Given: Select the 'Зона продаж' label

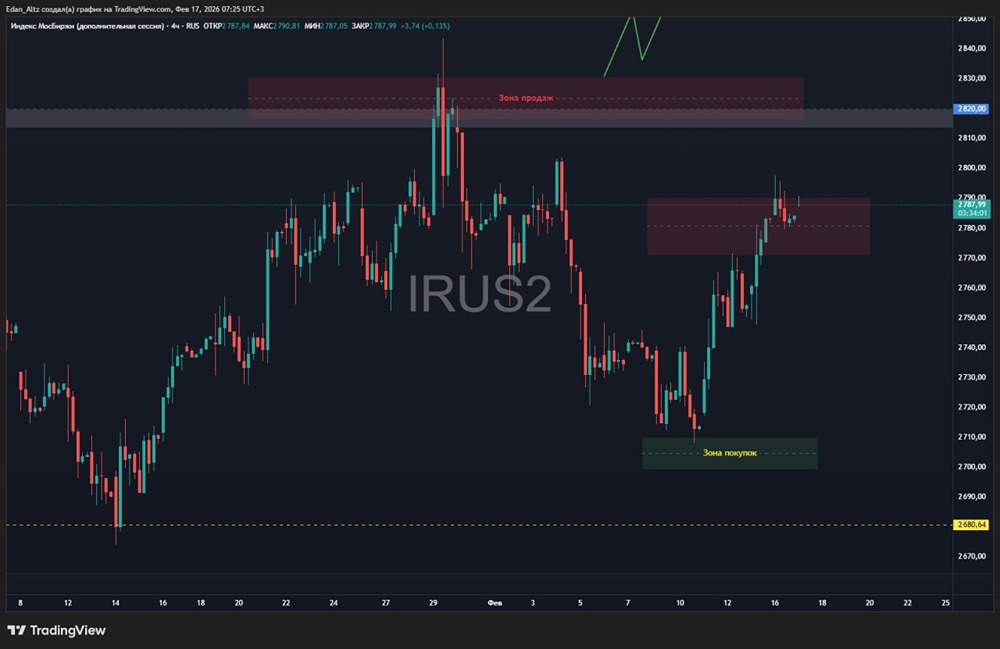Looking at the screenshot, I should coord(526,98).
